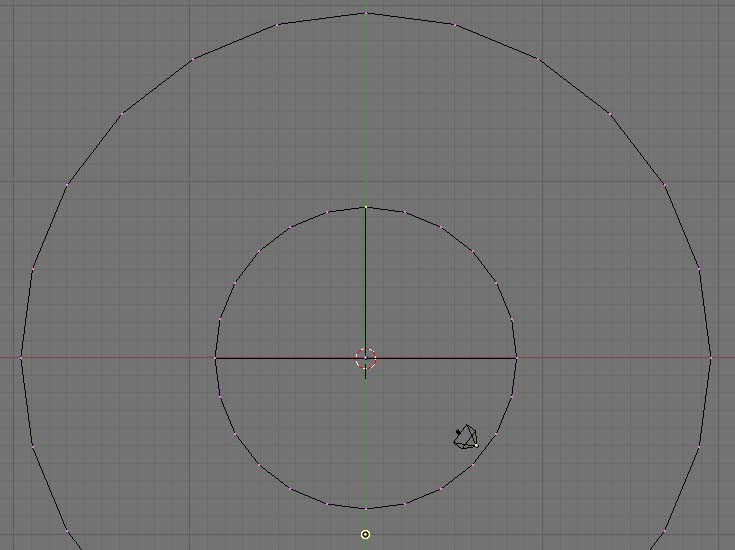Click the 3D cursor at the circle center
The height and width of the screenshot is (550, 735).
tap(366, 358)
